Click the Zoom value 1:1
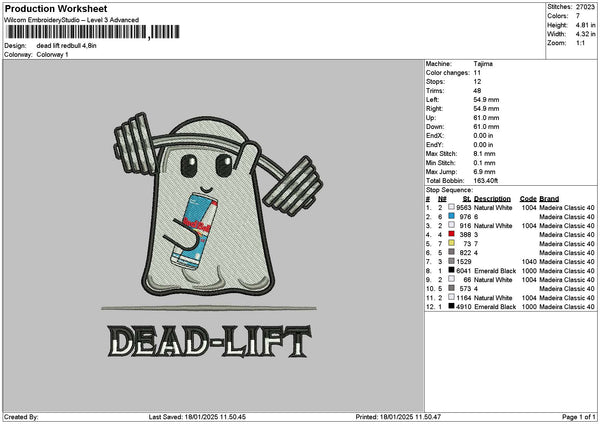The height and width of the screenshot is (424, 600). coord(580,43)
